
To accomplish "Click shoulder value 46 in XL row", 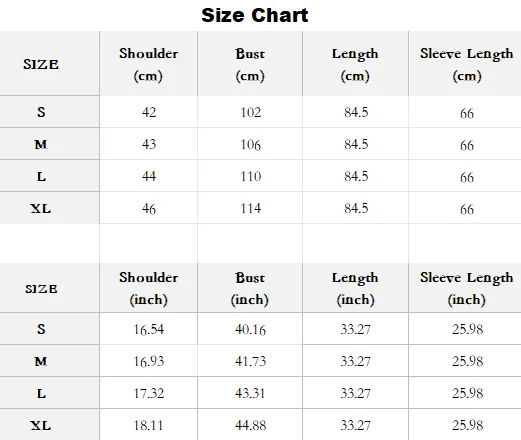I will (x=149, y=209).
